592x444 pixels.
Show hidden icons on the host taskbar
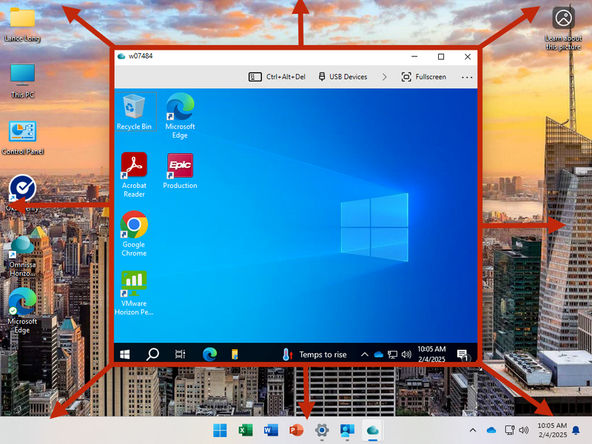[473, 430]
